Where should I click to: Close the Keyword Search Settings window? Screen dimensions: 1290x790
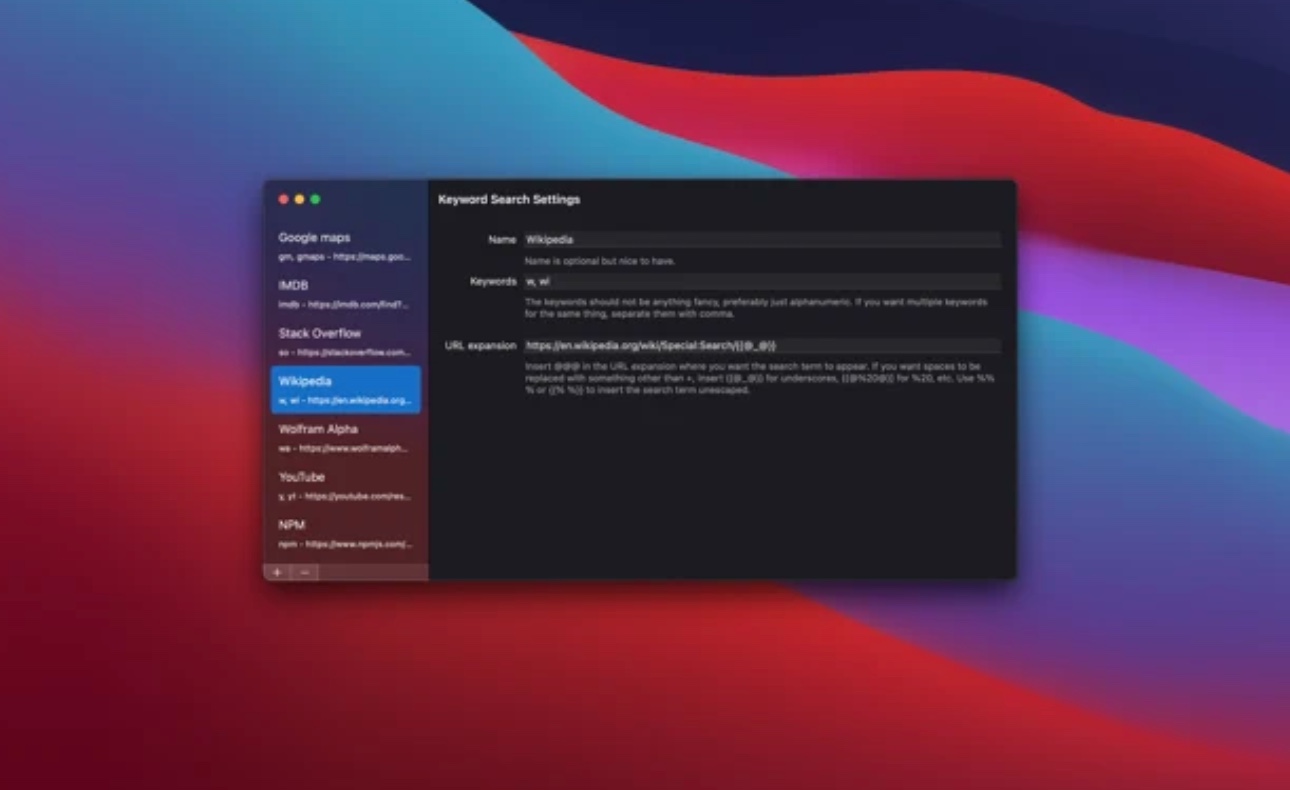[x=284, y=200]
